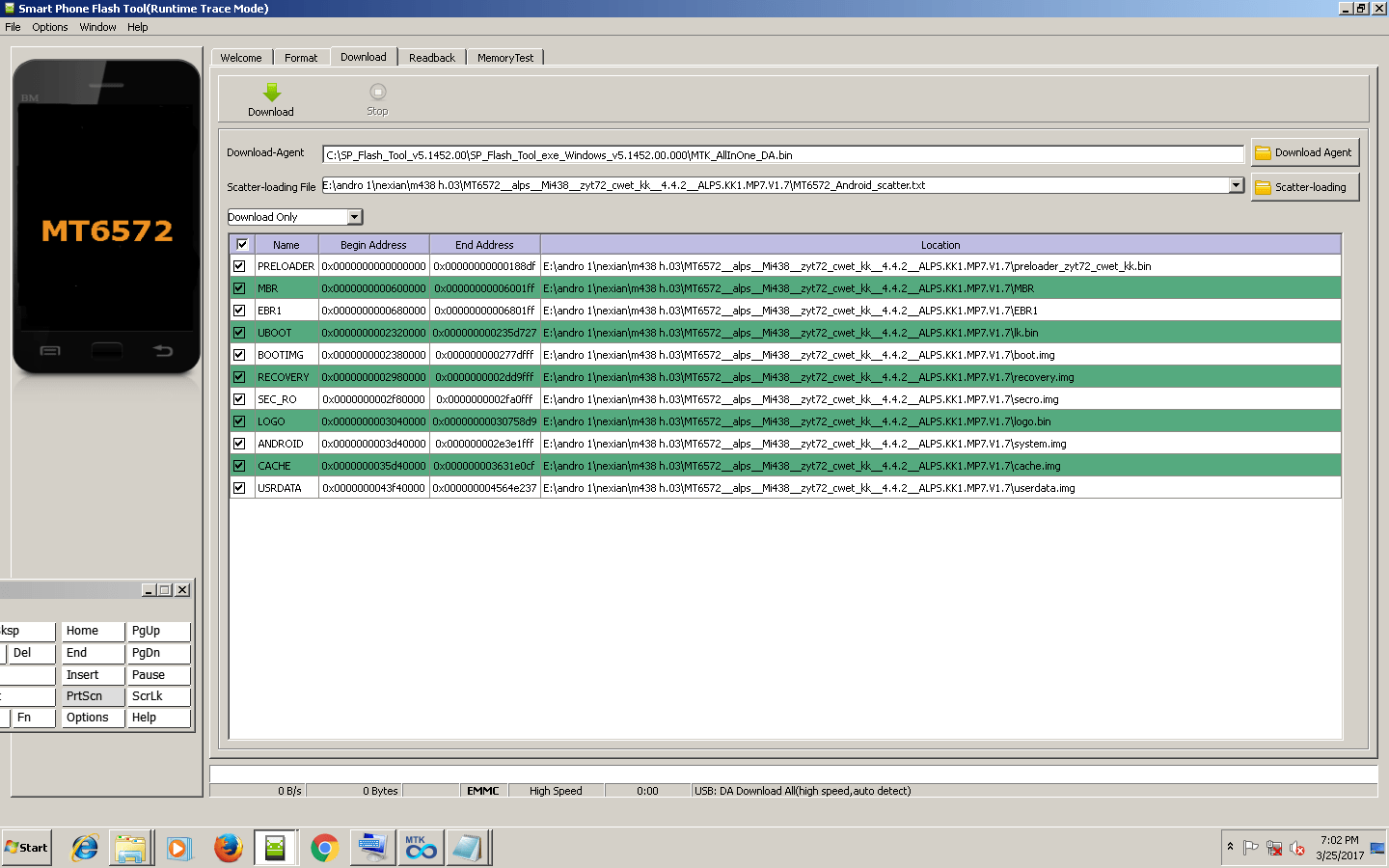Screen dimensions: 1389x868
Task: Uncheck the SEC_RO partition
Action: coord(239,399)
